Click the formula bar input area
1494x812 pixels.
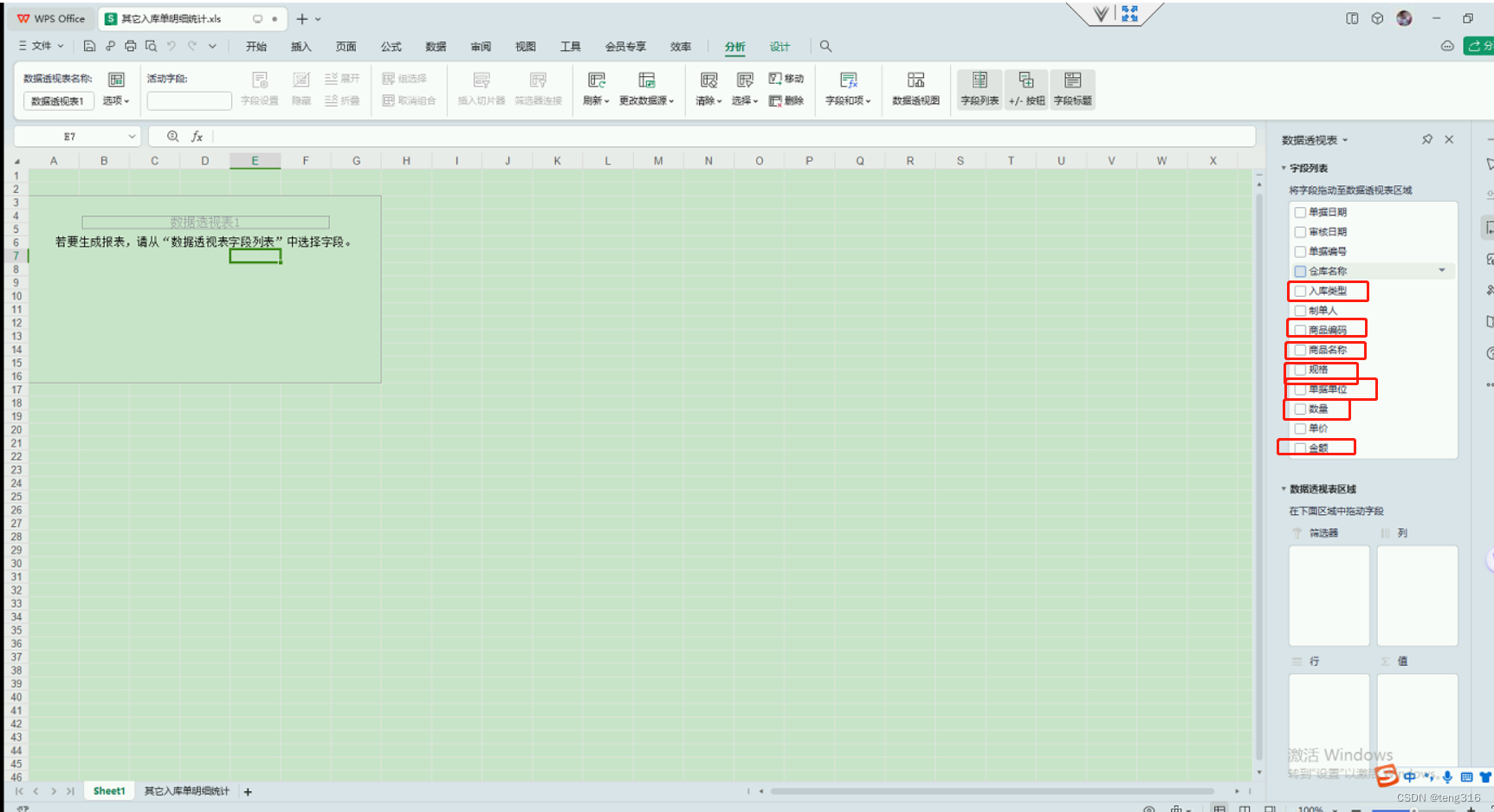tap(734, 136)
